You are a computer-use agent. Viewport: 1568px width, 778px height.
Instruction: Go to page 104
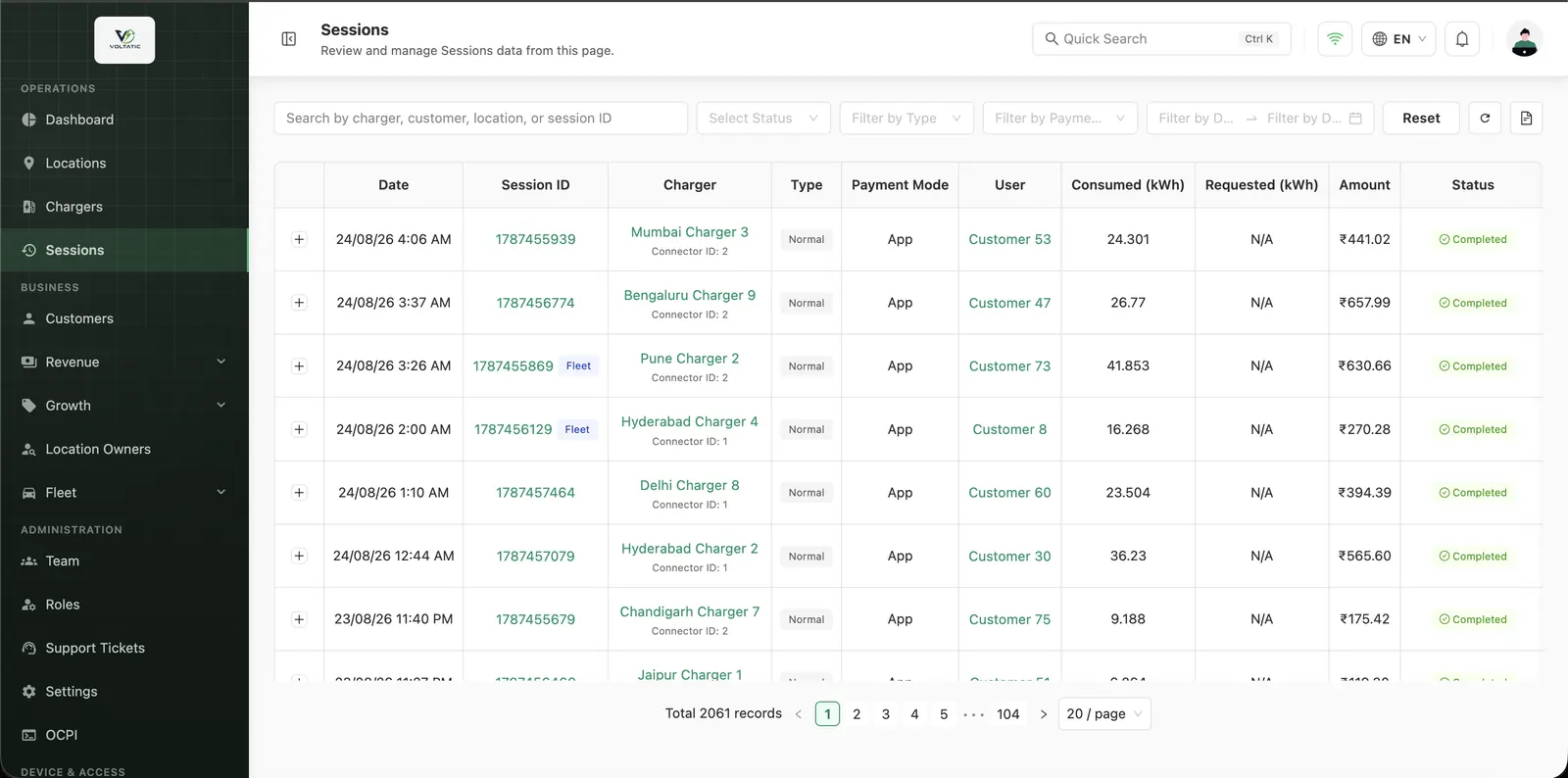click(1008, 714)
